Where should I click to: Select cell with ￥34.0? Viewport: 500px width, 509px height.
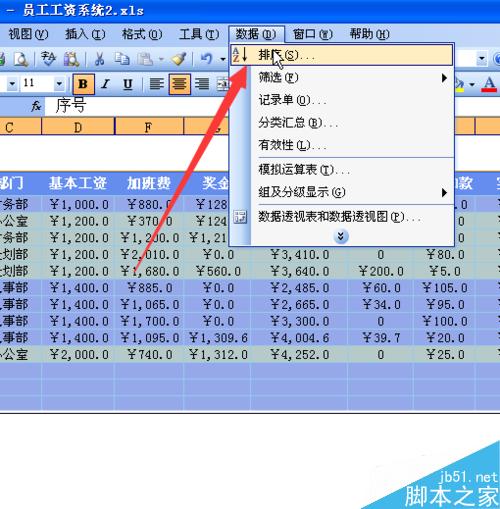click(380, 304)
